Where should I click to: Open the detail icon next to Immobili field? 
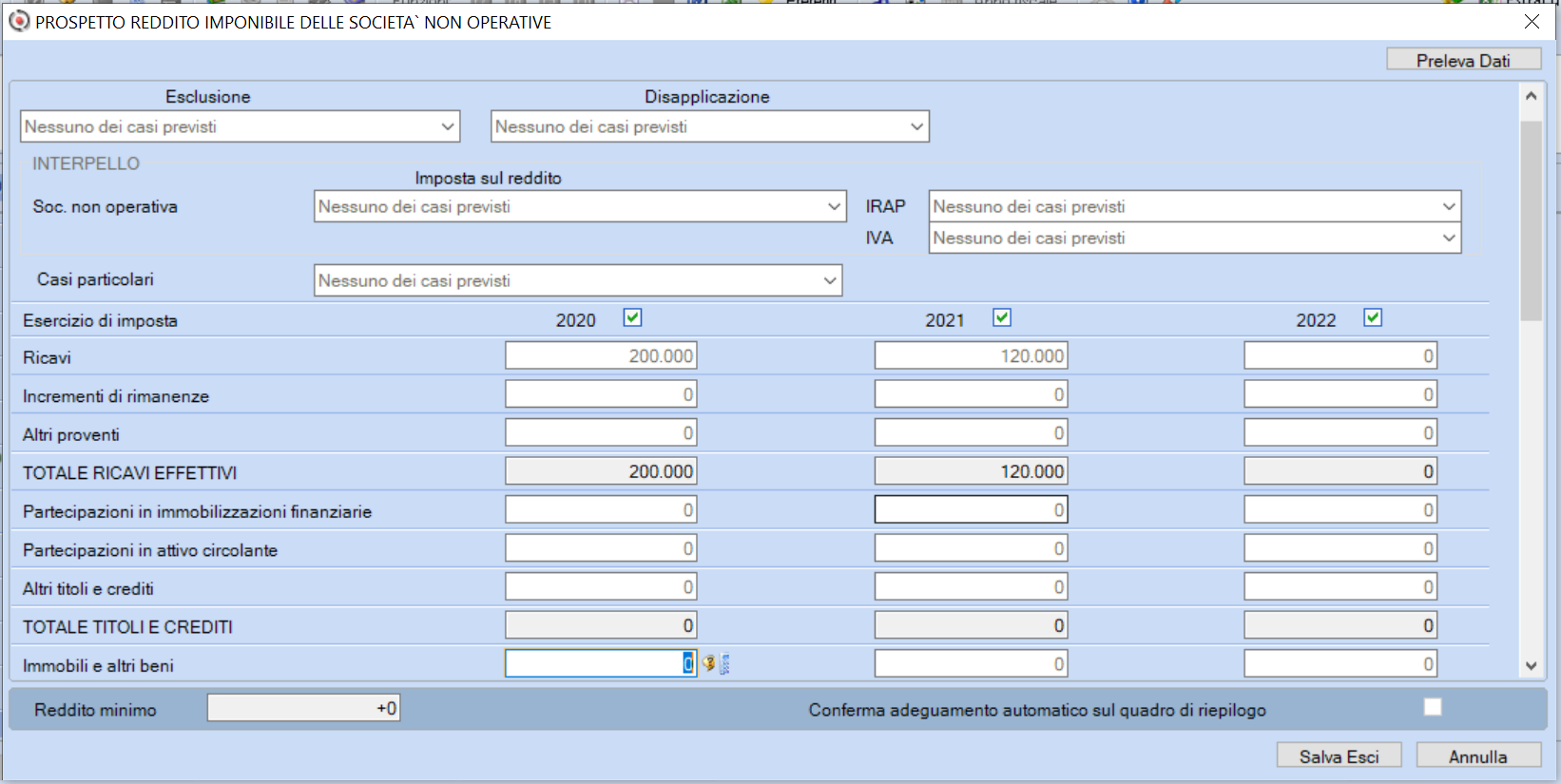click(x=724, y=663)
